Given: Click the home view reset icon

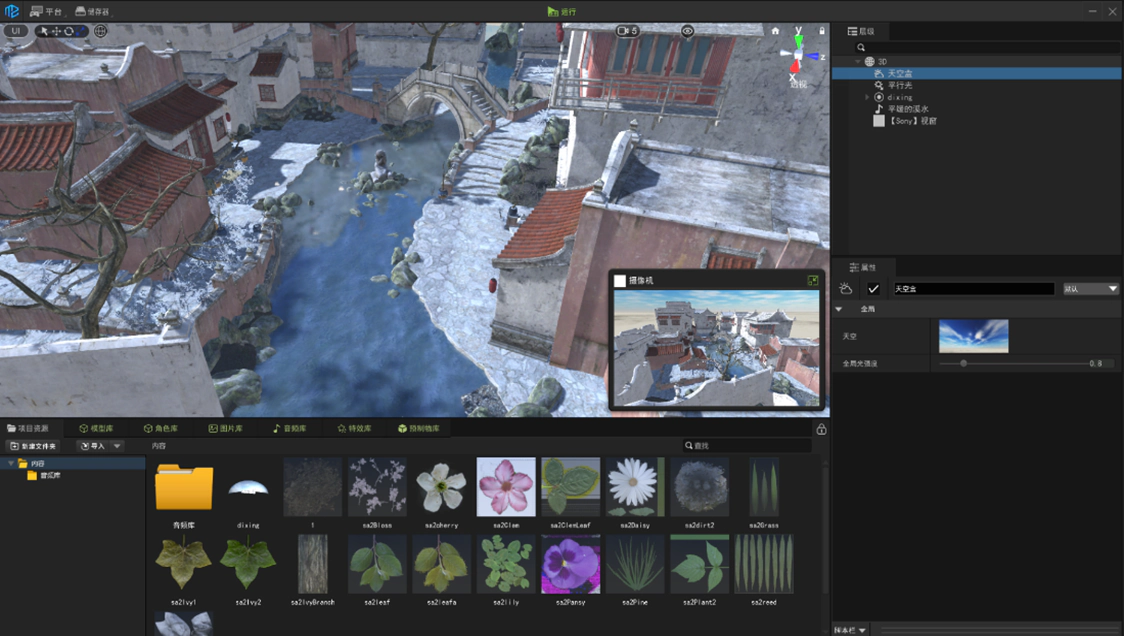Looking at the screenshot, I should 775,31.
